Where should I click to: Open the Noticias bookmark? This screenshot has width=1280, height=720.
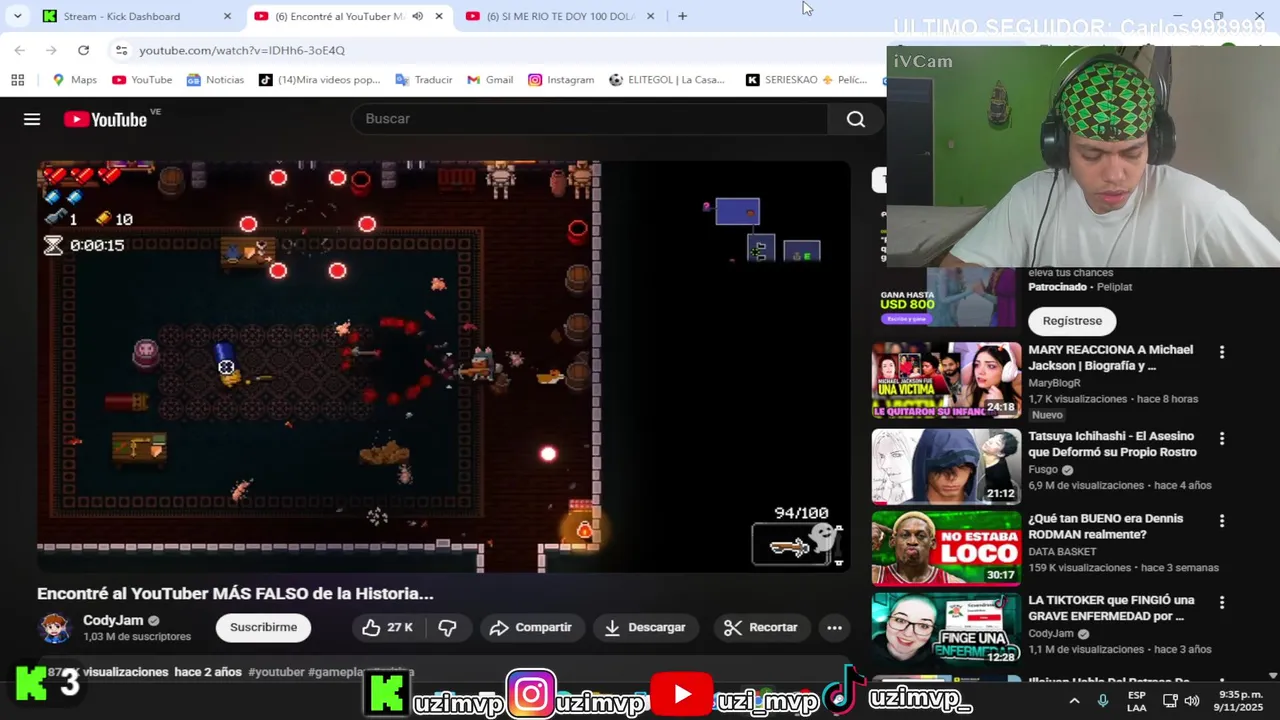point(215,80)
